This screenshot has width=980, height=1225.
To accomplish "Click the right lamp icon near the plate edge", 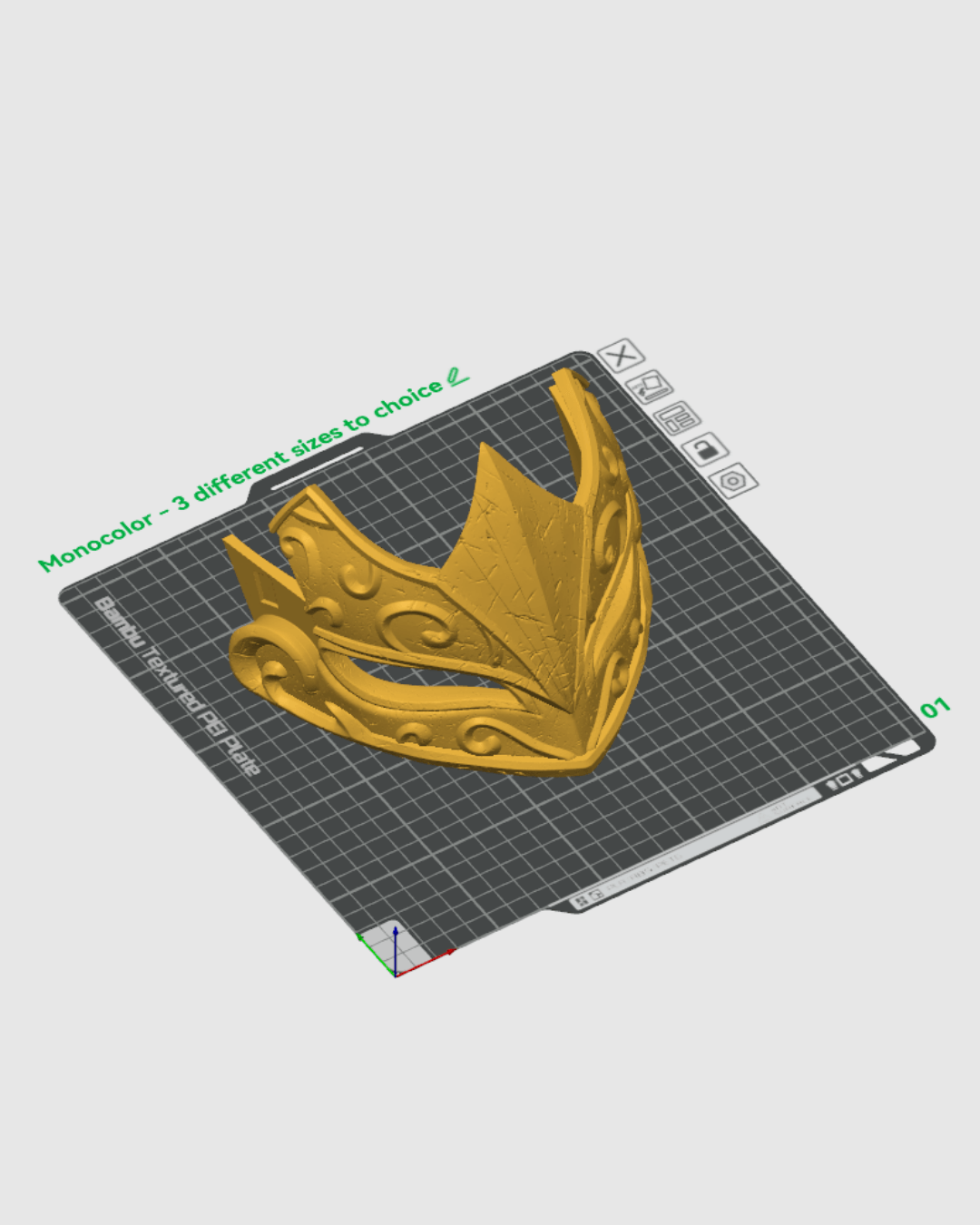I will point(857,774).
